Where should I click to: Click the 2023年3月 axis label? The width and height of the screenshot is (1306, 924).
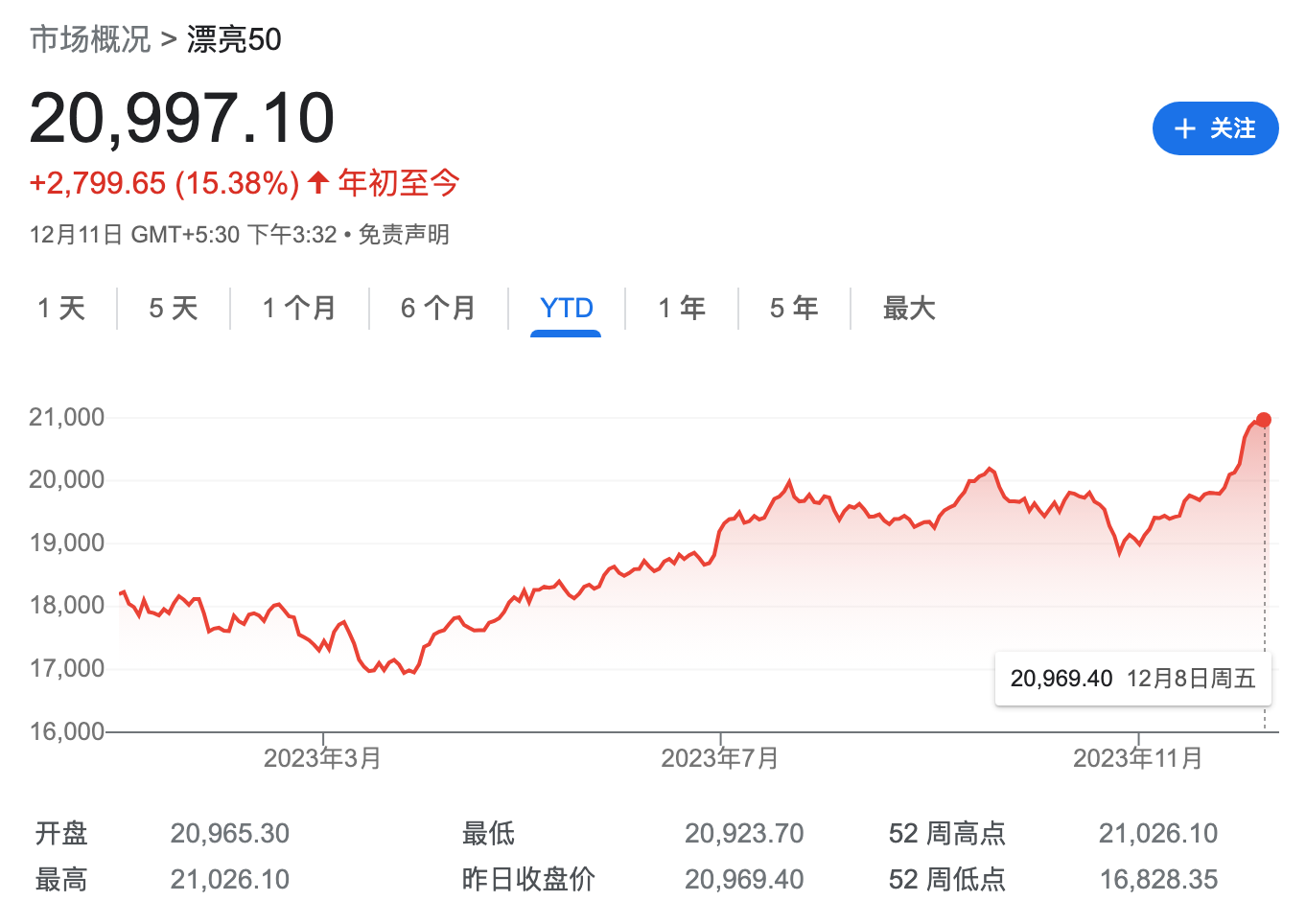point(322,758)
